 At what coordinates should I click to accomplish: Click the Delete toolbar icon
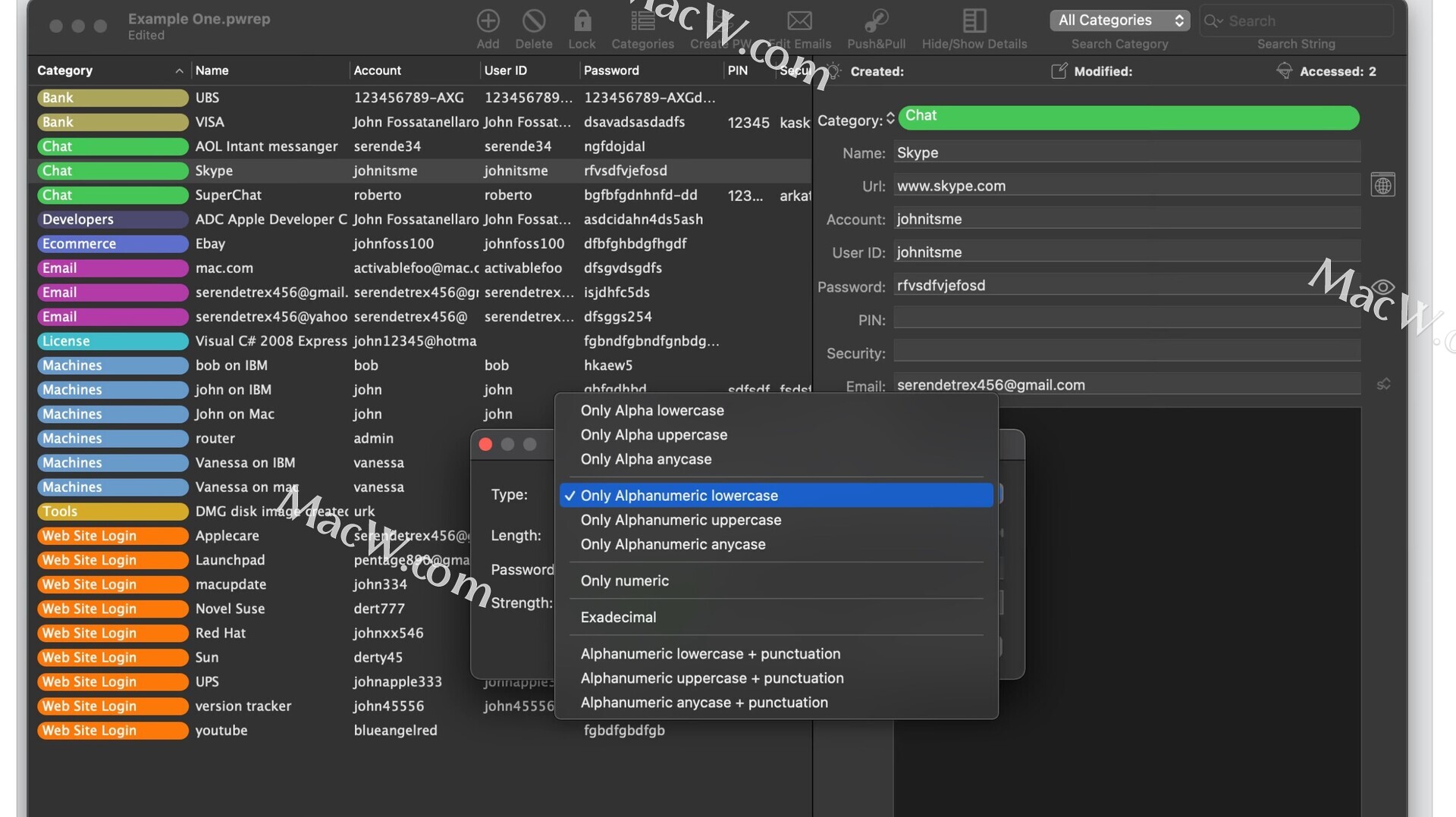[x=534, y=20]
